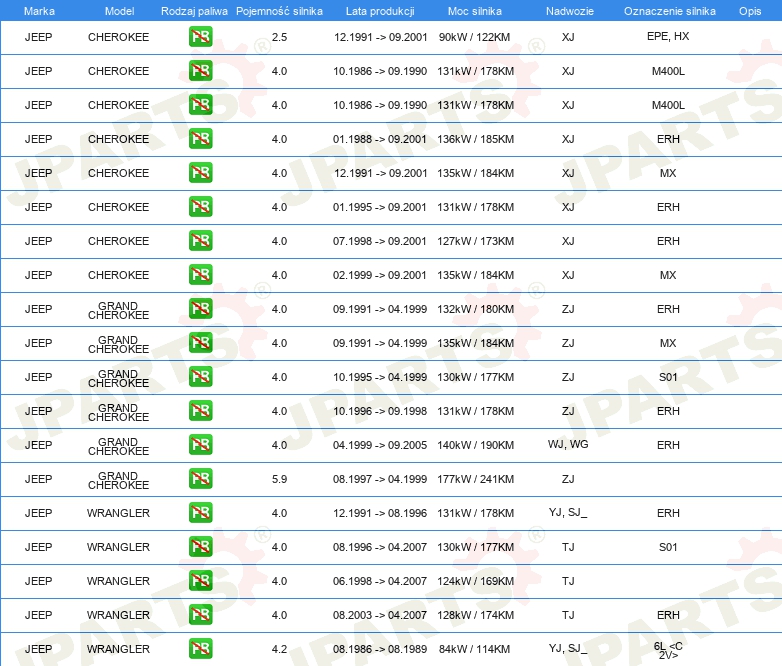
Task: Click the 128kW / 174KM power cell
Action: point(475,615)
